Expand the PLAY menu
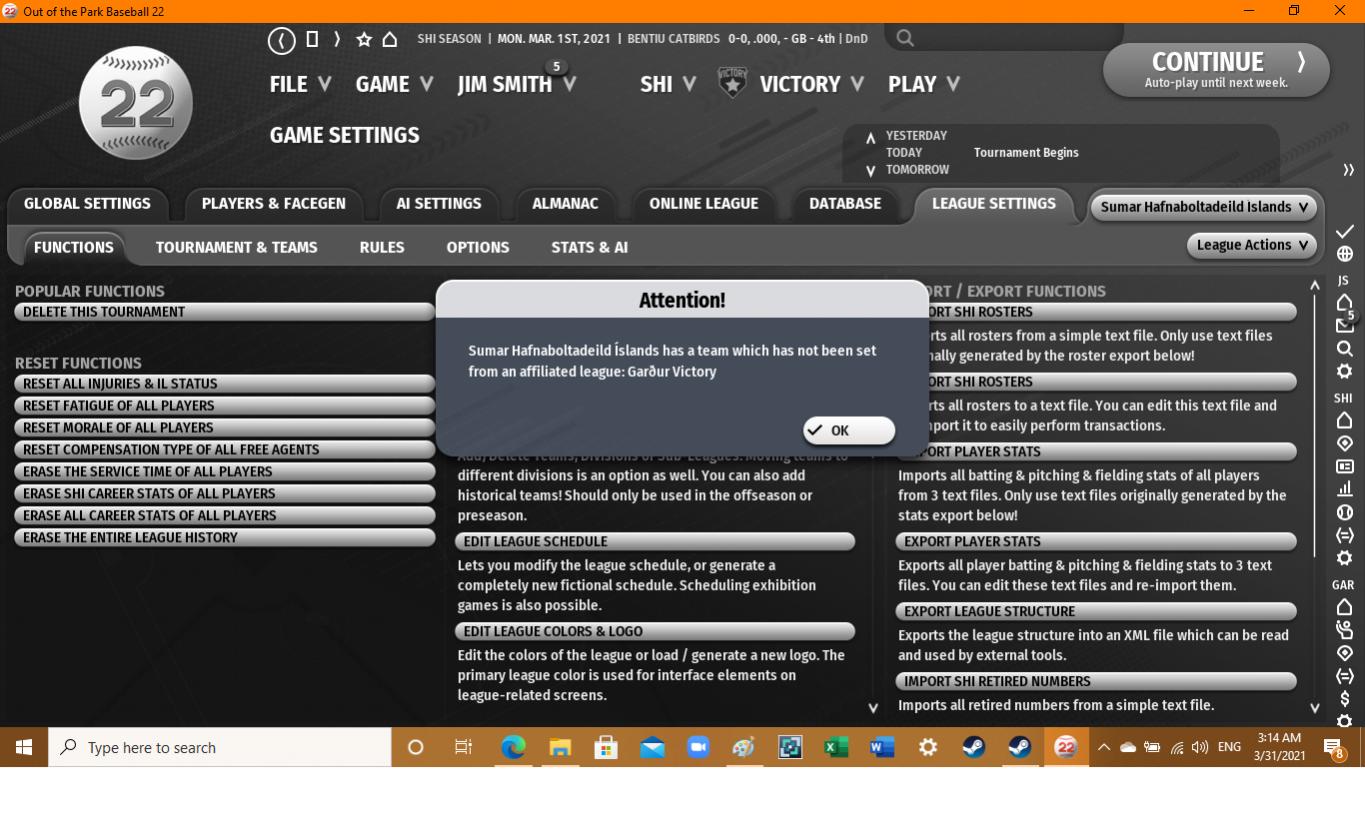The height and width of the screenshot is (823, 1365). 923,84
